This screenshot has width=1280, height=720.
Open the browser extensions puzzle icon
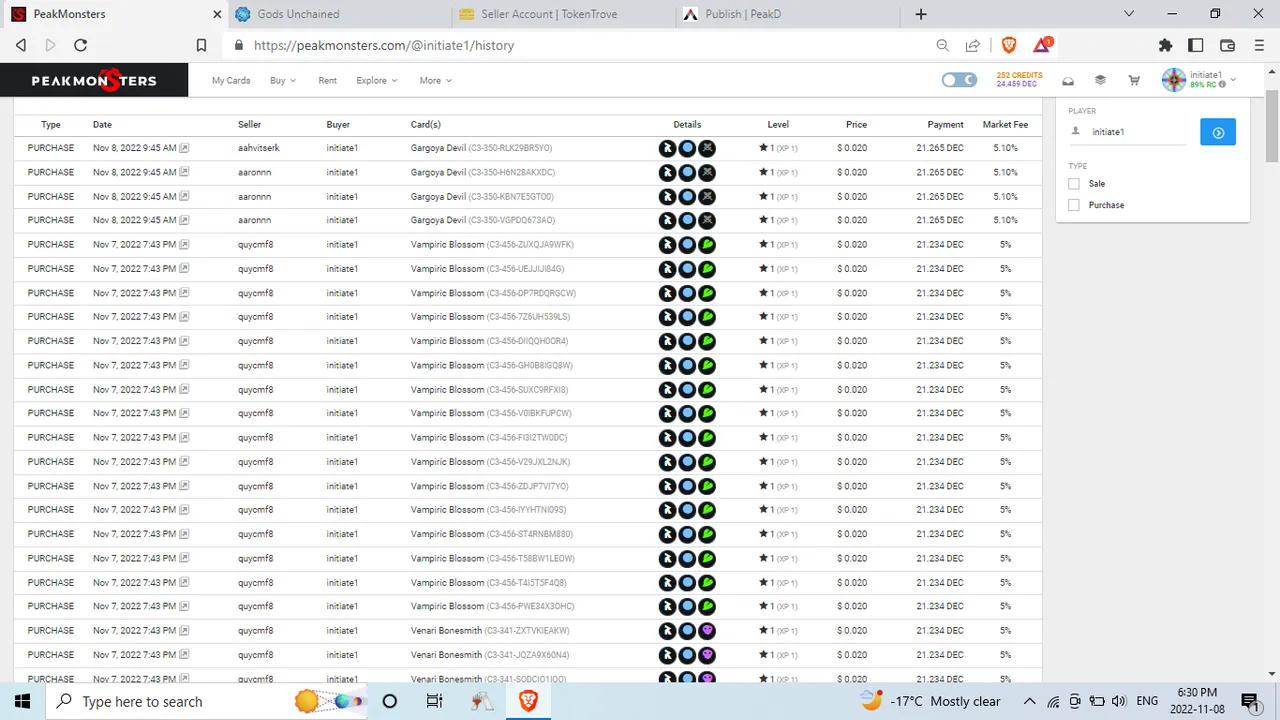tap(1165, 45)
